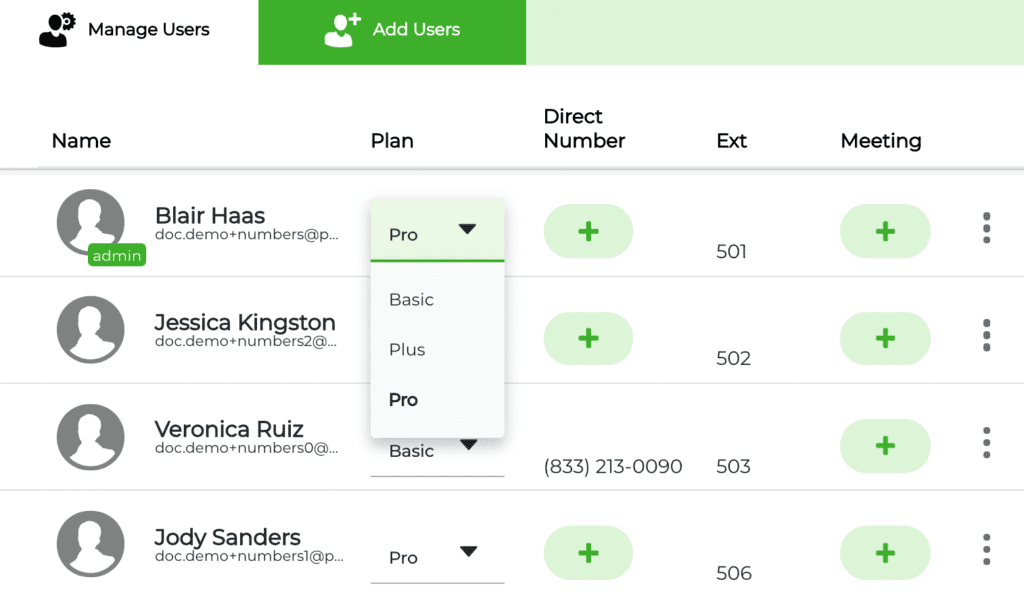Viewport: 1024px width, 592px height.
Task: Click the Plan column header
Action: pyautogui.click(x=392, y=141)
